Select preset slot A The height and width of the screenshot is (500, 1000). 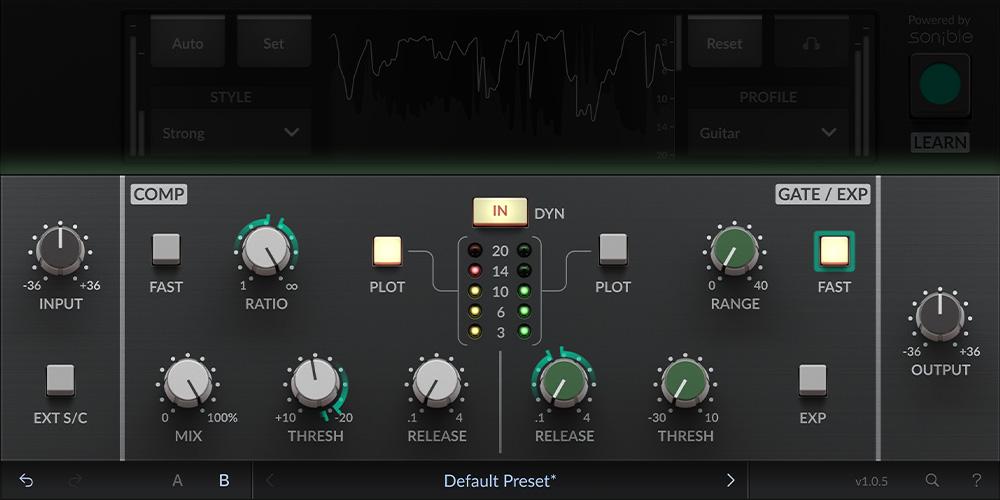tap(177, 480)
